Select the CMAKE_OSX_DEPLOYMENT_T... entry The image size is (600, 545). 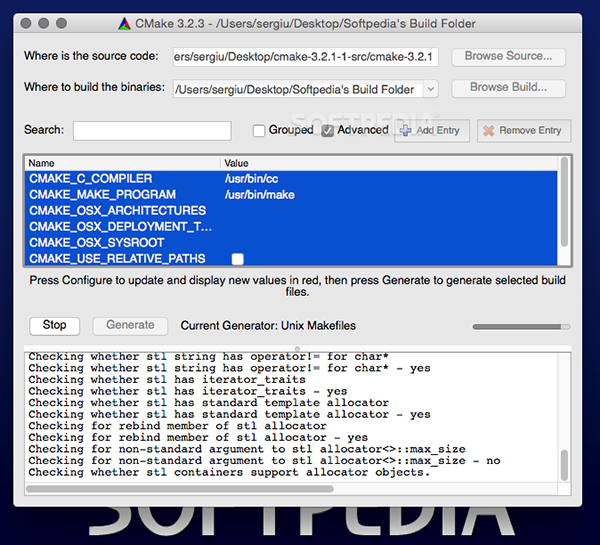tap(120, 227)
